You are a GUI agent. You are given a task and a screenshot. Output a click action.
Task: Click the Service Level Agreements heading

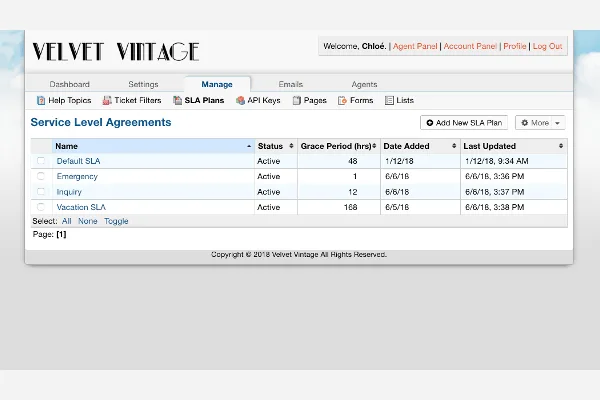101,122
